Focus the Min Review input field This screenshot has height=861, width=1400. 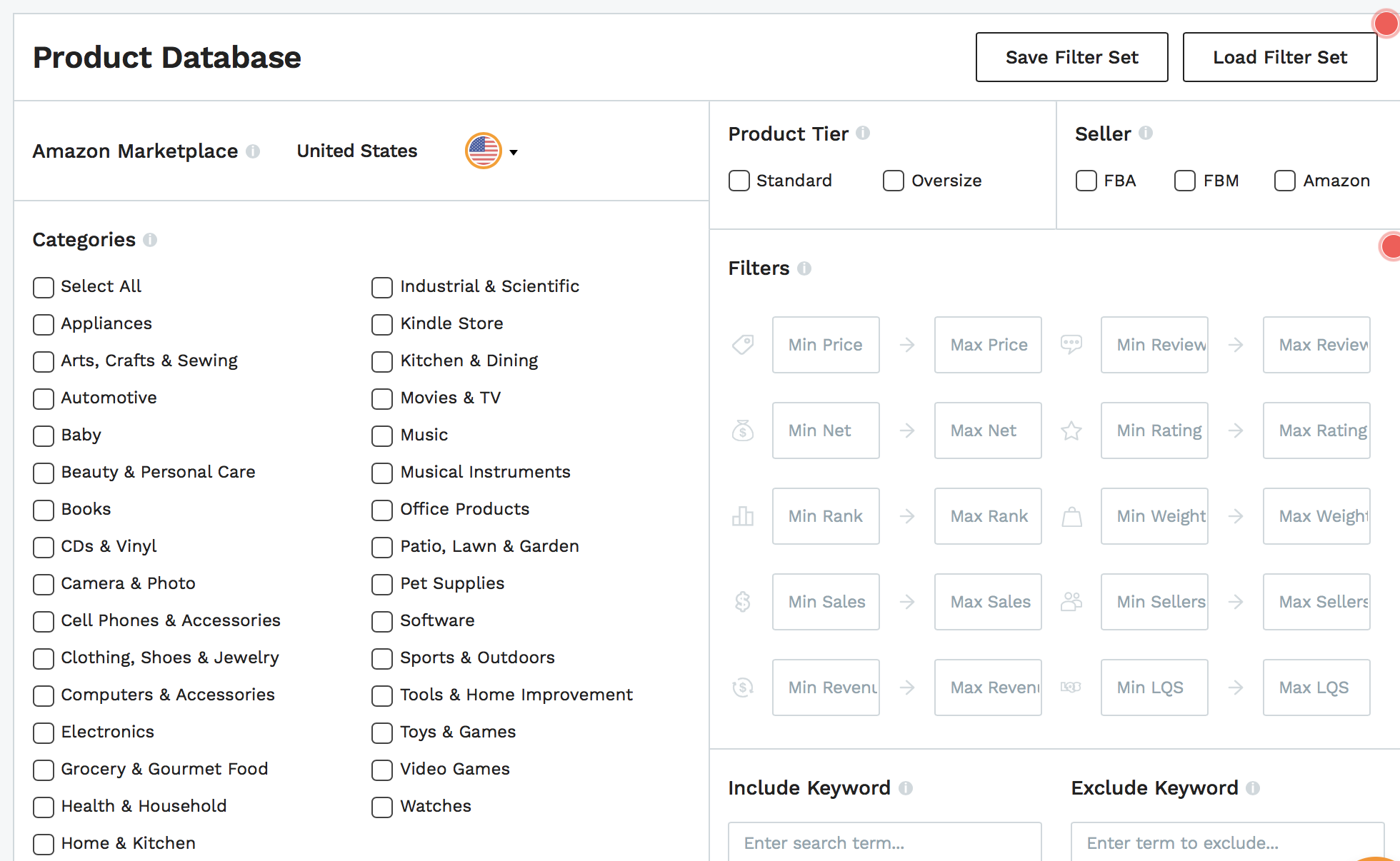pyautogui.click(x=1154, y=345)
